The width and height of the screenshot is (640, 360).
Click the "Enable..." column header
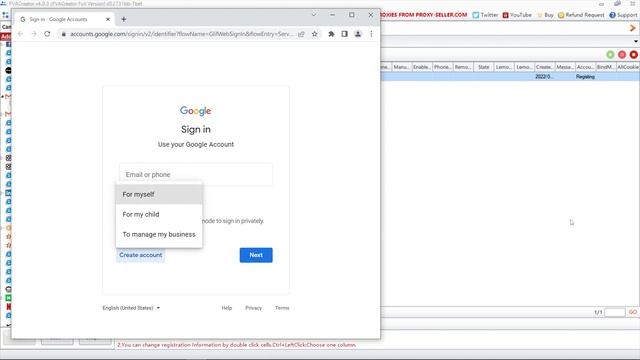tap(422, 67)
